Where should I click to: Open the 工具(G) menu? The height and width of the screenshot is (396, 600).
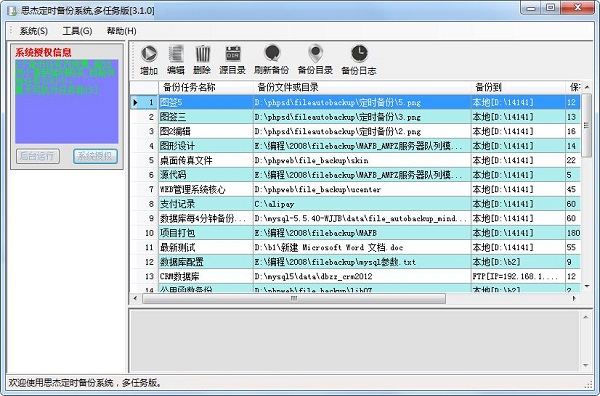click(77, 31)
